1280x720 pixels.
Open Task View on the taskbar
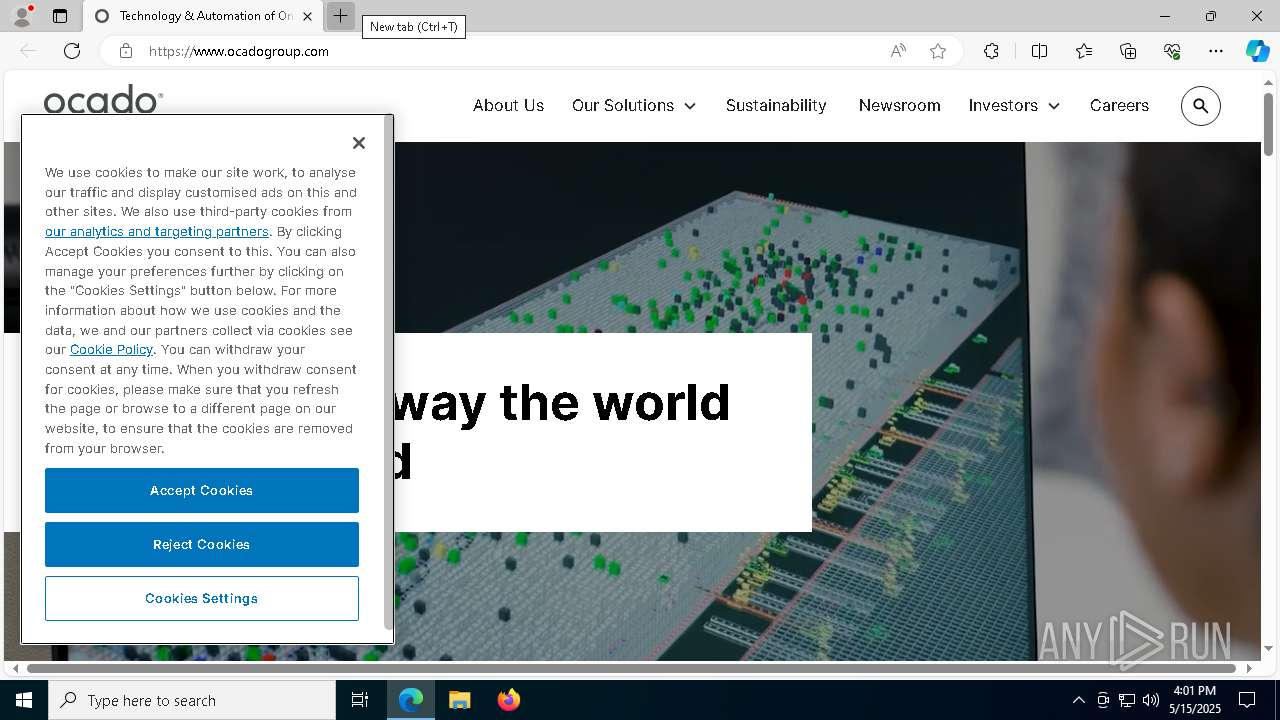point(360,700)
